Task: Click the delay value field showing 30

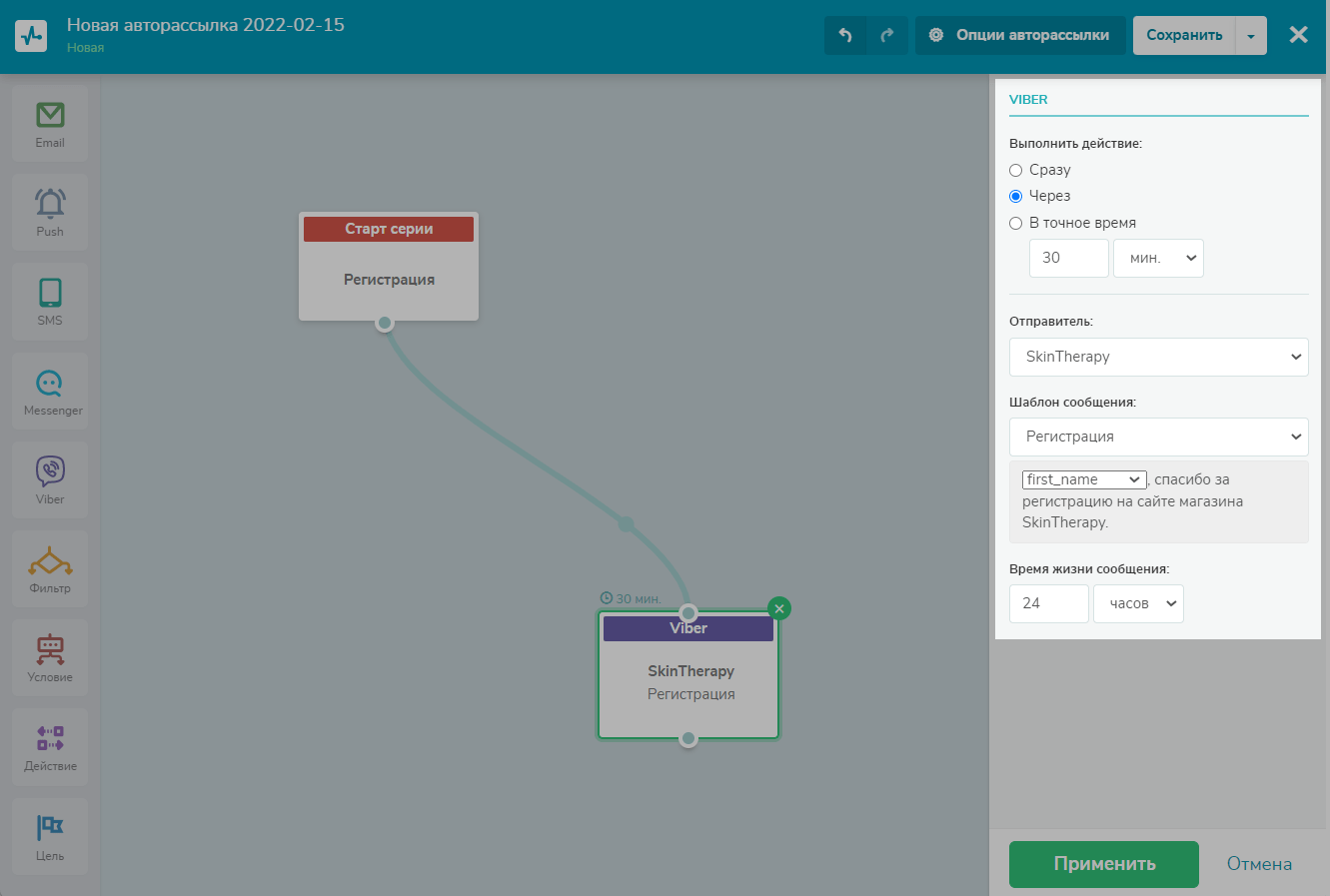Action: pyautogui.click(x=1069, y=258)
